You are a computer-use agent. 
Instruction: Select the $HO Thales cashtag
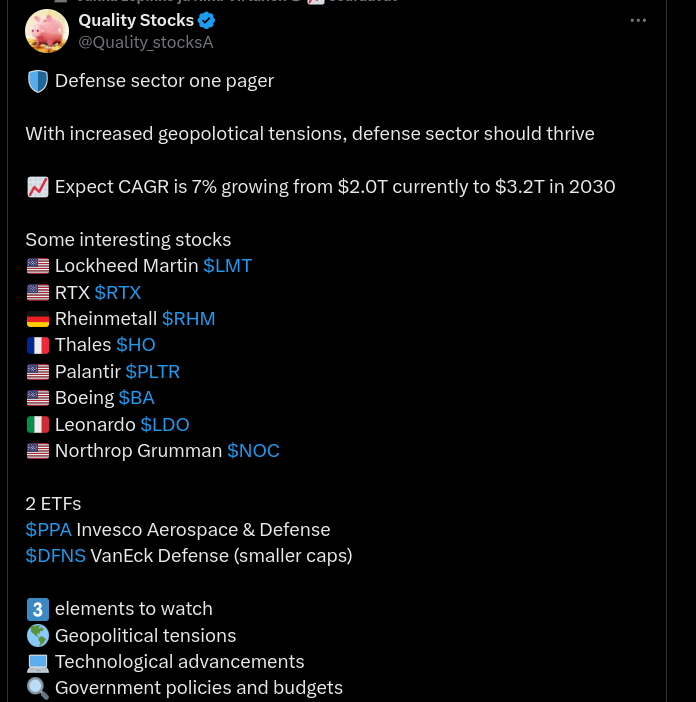pos(136,345)
